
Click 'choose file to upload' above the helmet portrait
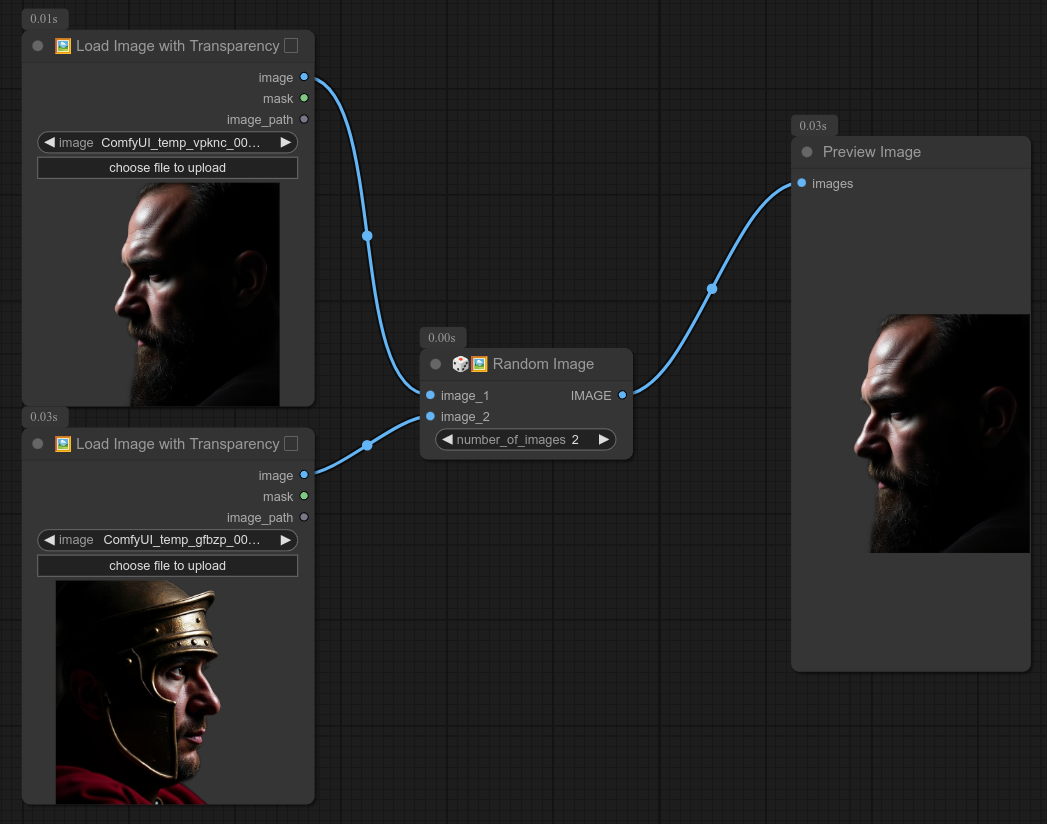click(168, 566)
